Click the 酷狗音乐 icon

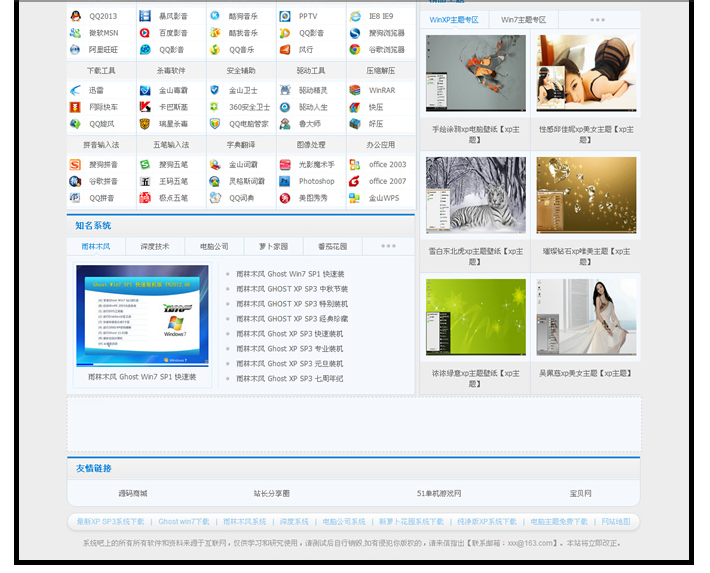coord(215,16)
